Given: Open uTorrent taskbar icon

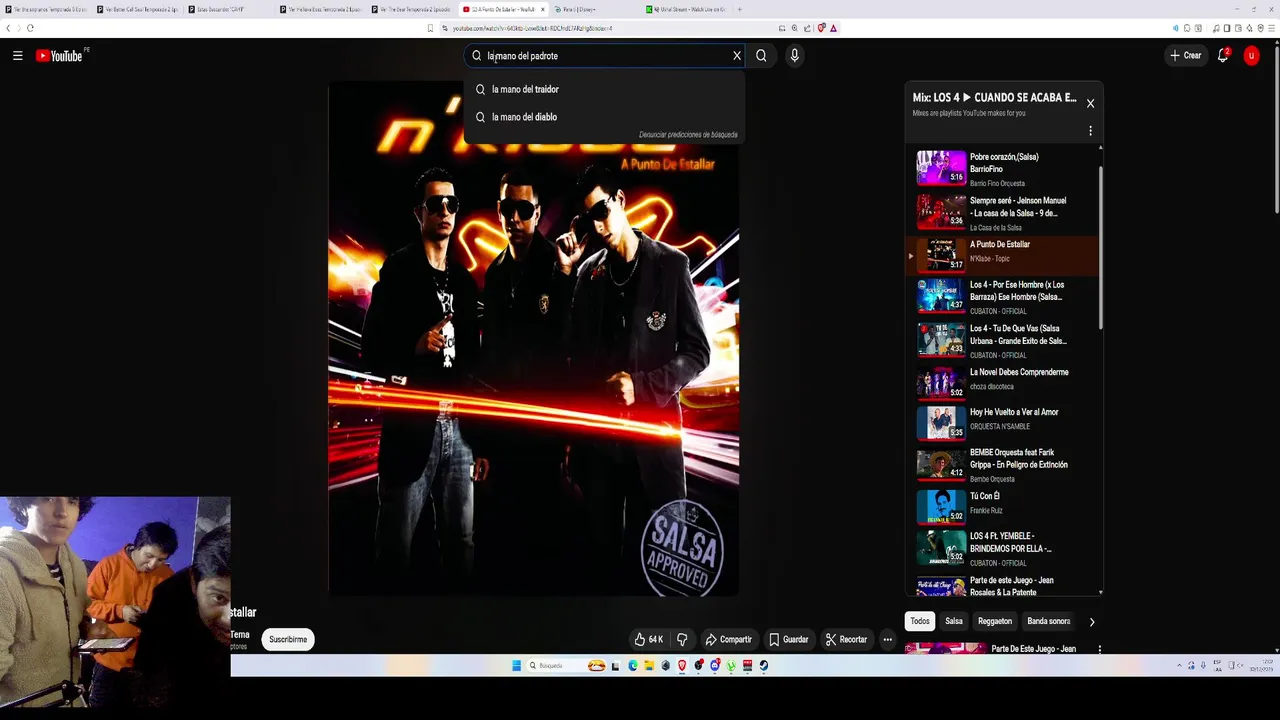Looking at the screenshot, I should pos(731,666).
